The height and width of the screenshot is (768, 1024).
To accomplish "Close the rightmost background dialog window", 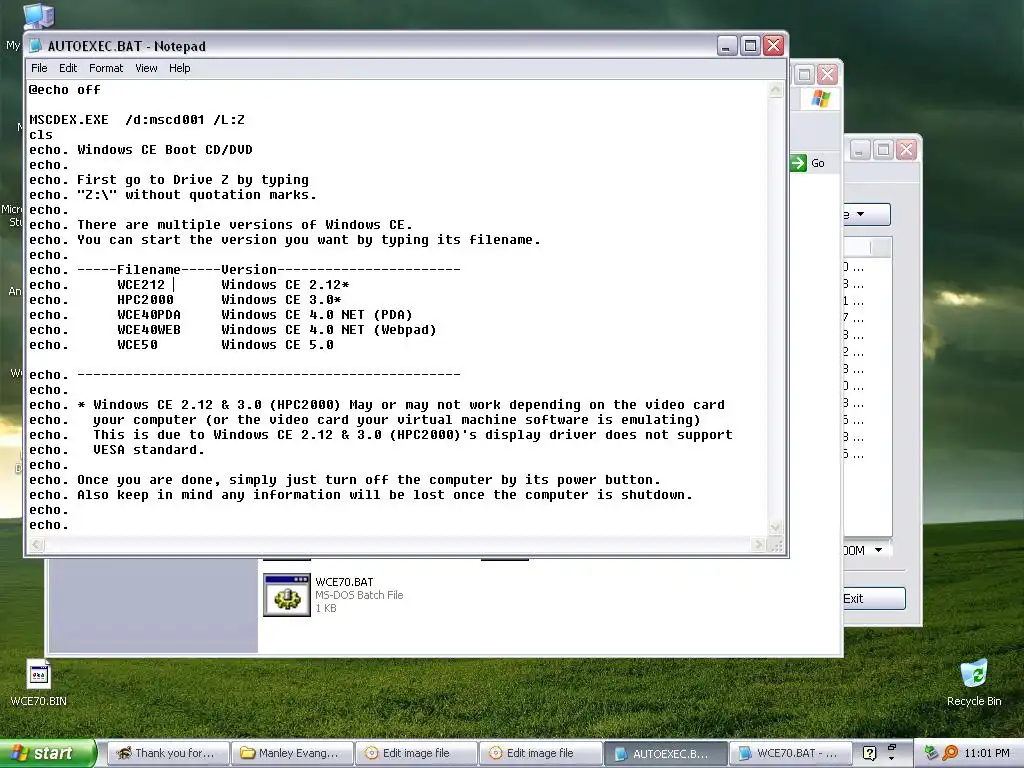I will coord(906,150).
